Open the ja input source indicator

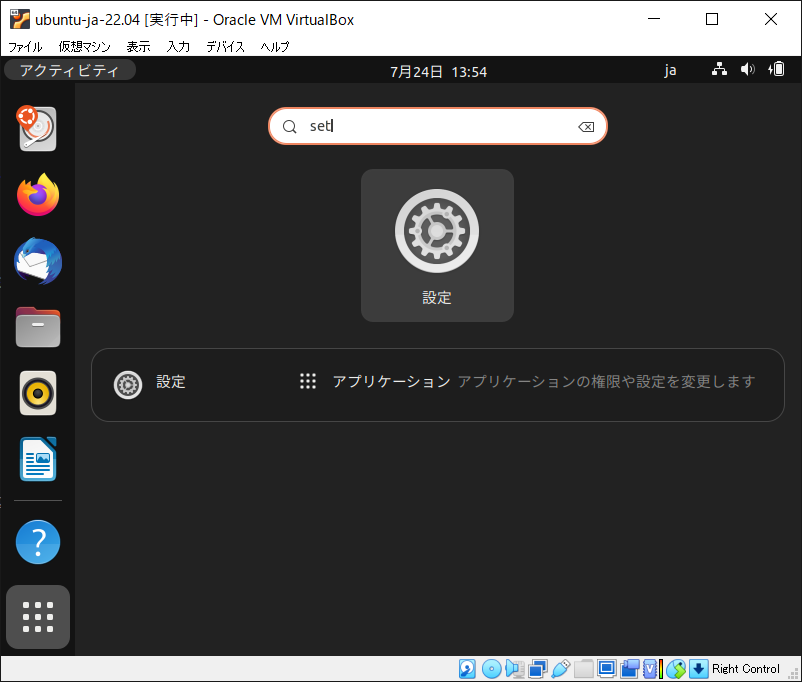click(670, 70)
